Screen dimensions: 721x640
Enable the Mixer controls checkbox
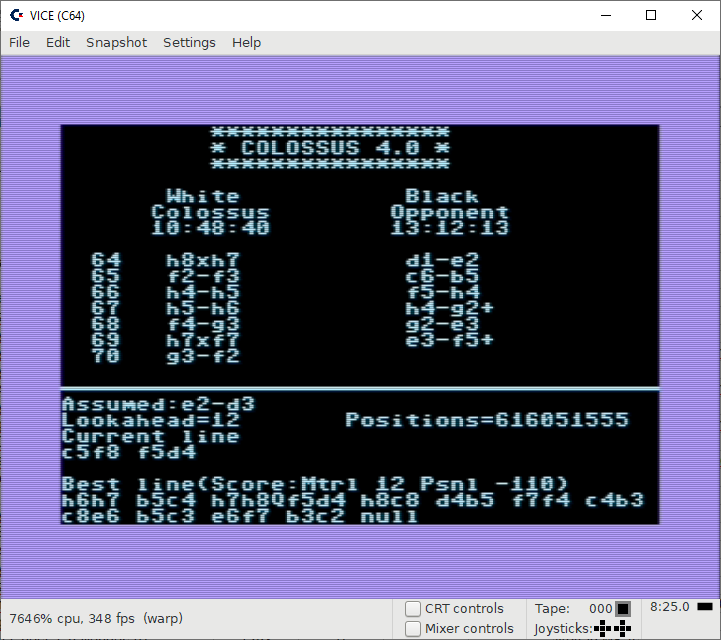click(413, 629)
